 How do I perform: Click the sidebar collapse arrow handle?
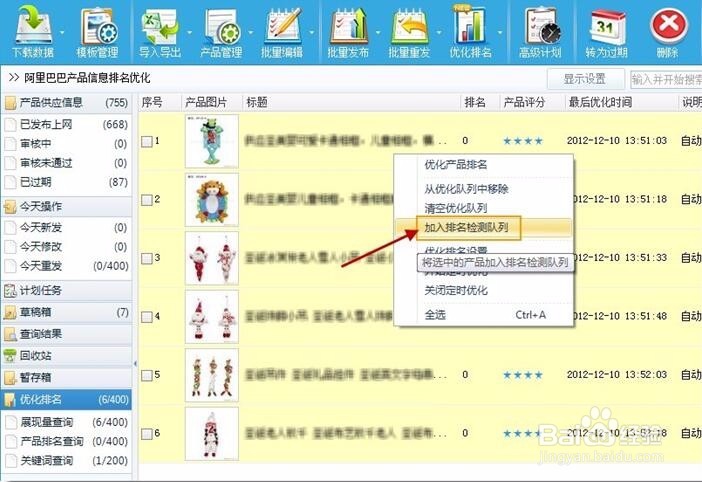pyautogui.click(x=135, y=363)
